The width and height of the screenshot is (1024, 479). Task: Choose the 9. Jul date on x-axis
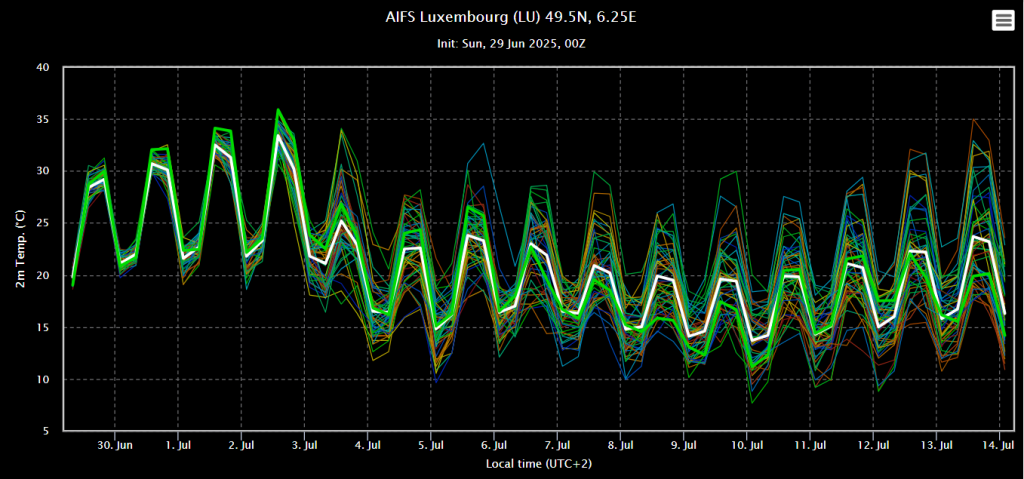[x=684, y=444]
